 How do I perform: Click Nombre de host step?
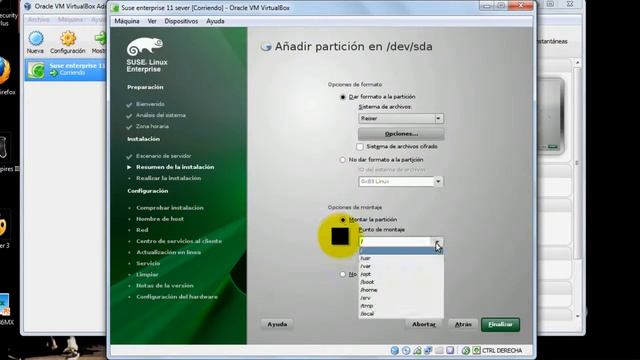coord(160,219)
